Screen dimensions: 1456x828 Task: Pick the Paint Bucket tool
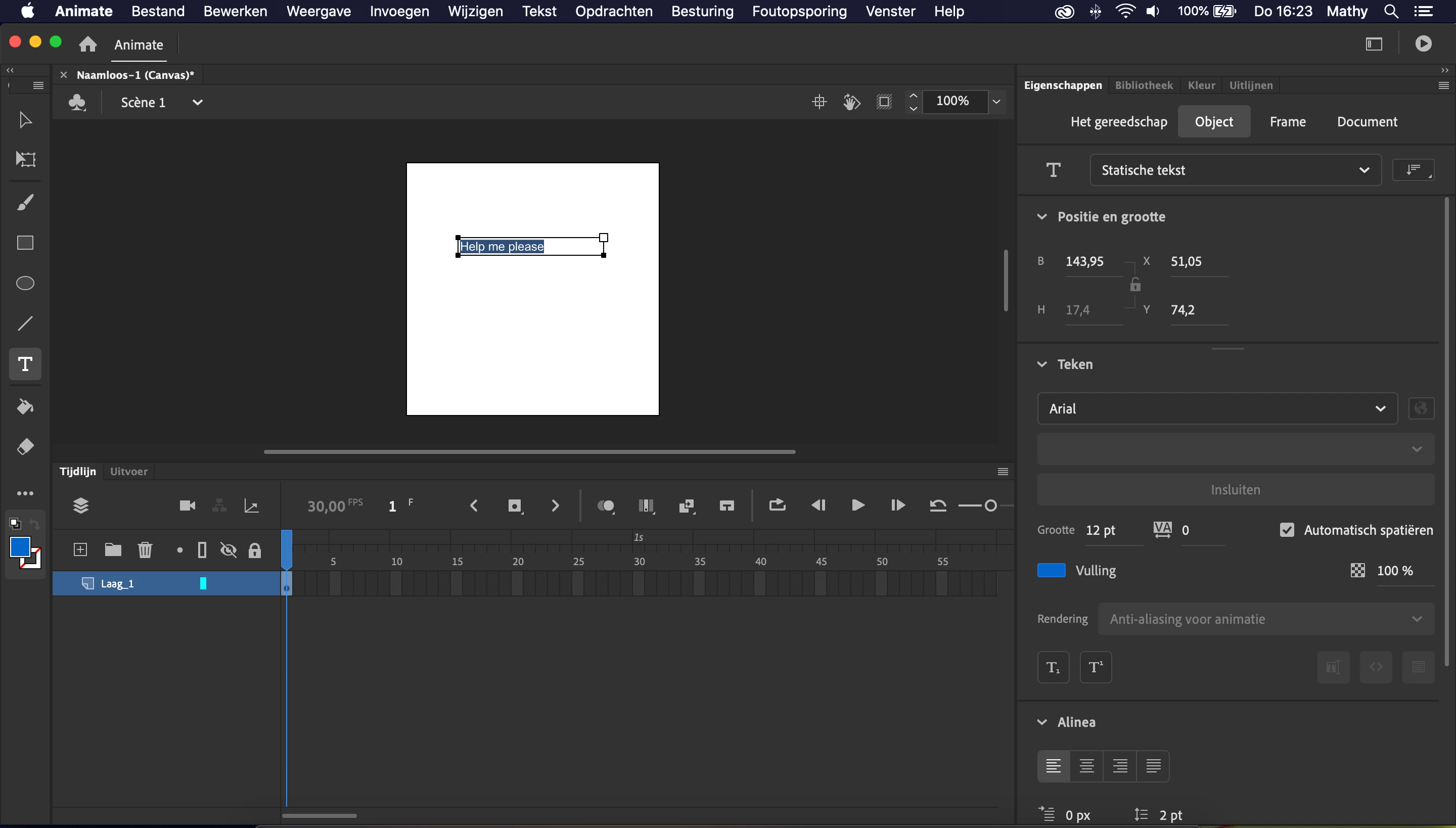coord(25,406)
